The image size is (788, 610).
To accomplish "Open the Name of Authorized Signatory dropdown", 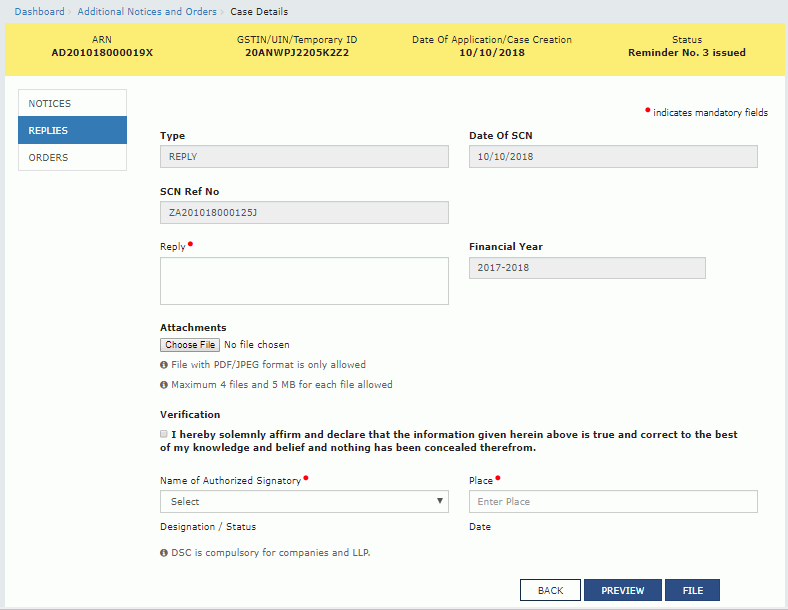I will pos(304,501).
